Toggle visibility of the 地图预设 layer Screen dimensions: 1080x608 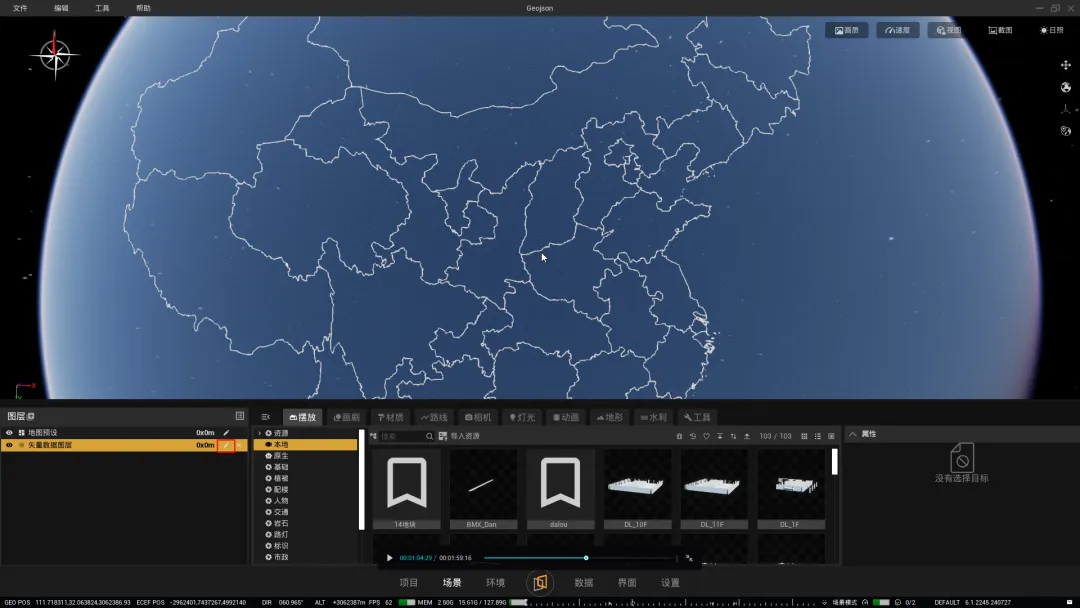click(x=9, y=432)
